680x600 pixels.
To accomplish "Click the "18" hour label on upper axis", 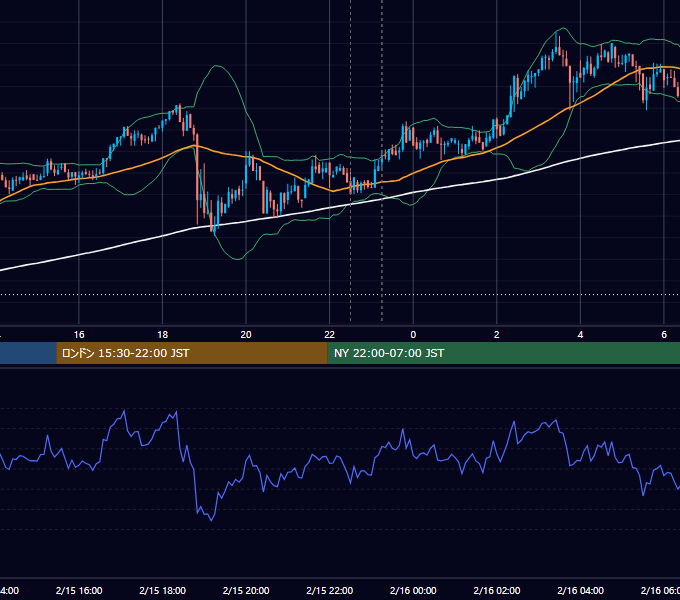I will click(x=163, y=335).
